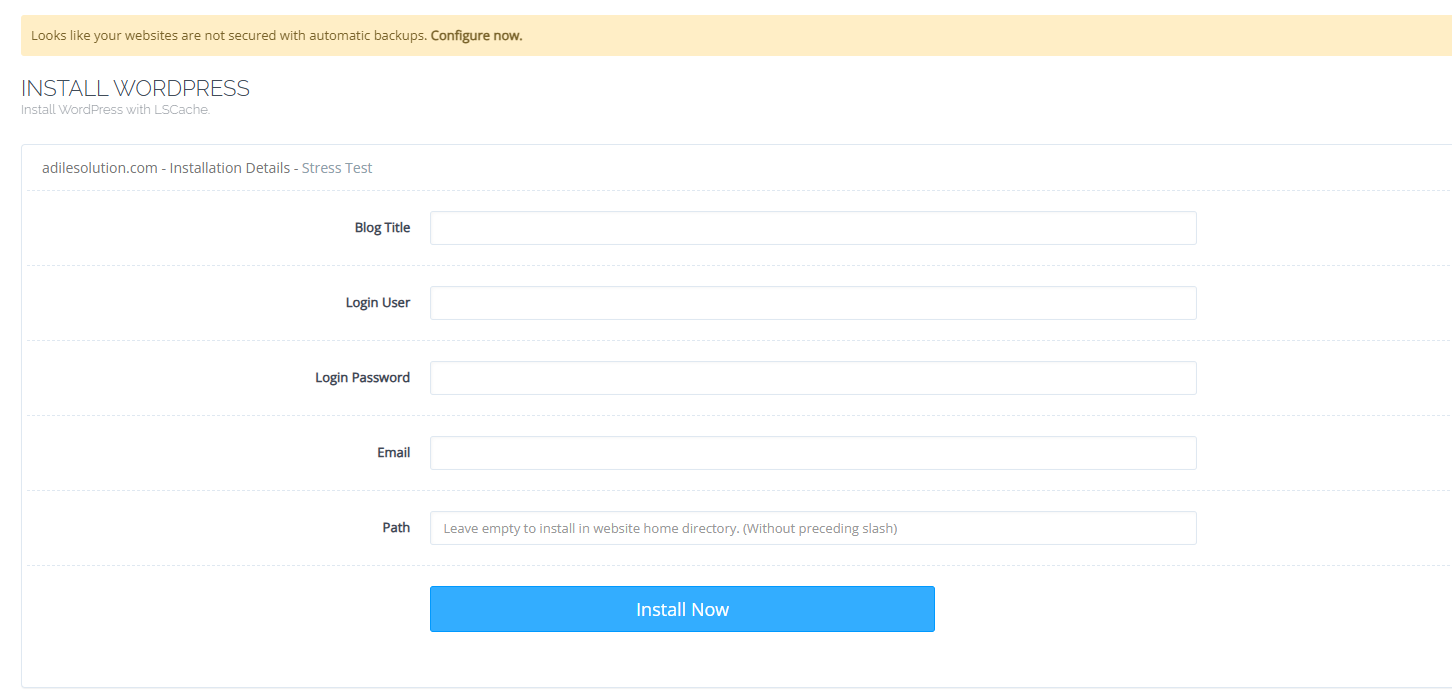The width and height of the screenshot is (1452, 697).
Task: Click the Login User label
Action: click(378, 303)
